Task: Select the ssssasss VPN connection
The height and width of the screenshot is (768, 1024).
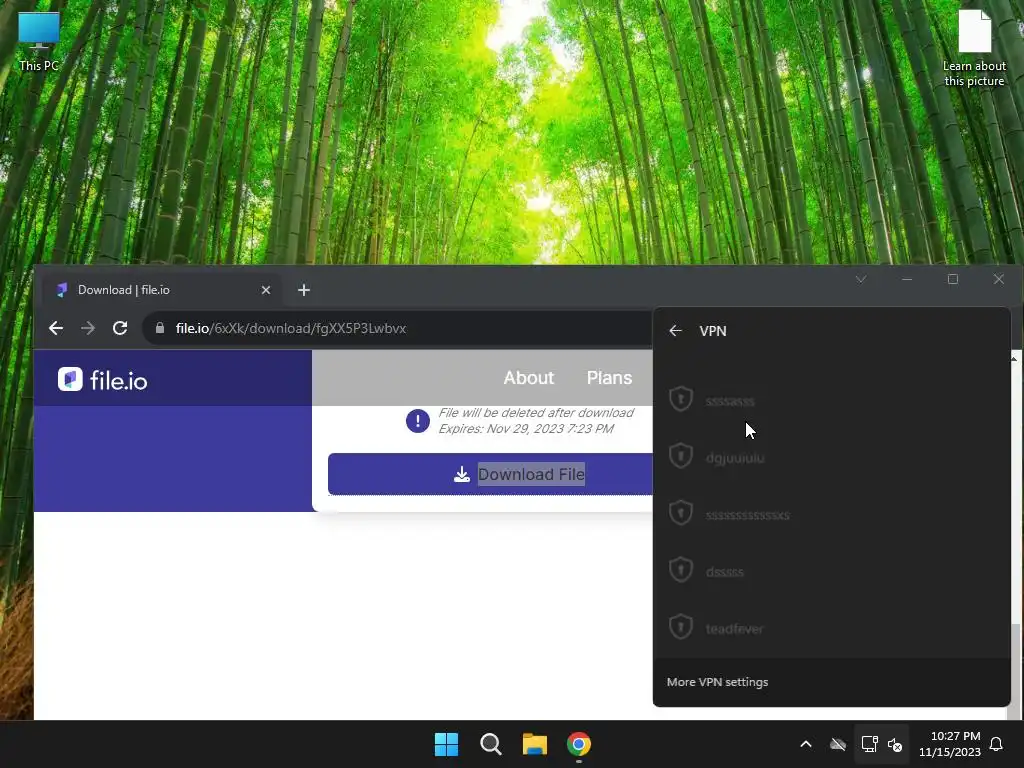Action: tap(831, 399)
